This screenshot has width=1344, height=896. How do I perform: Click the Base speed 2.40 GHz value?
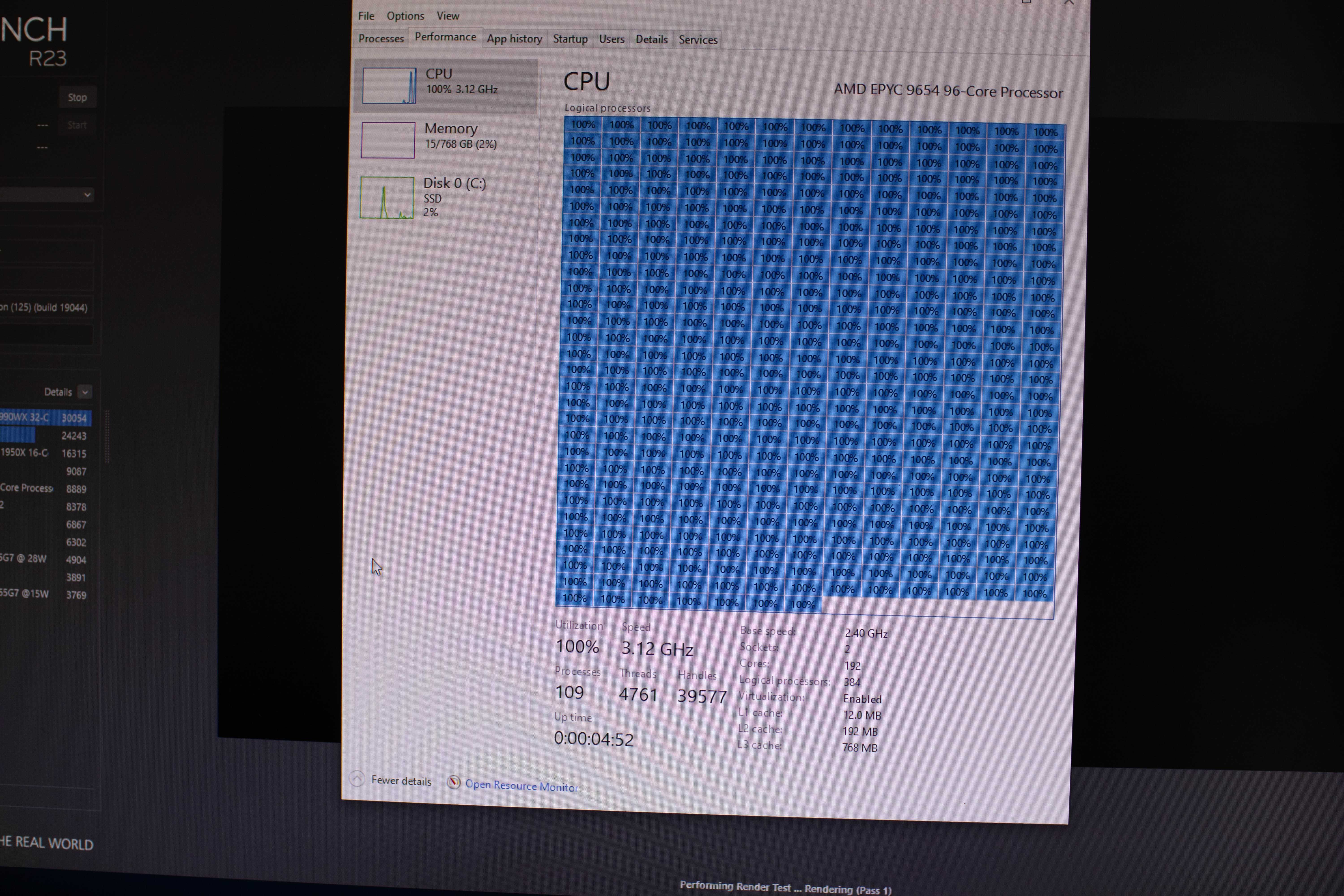coord(866,634)
